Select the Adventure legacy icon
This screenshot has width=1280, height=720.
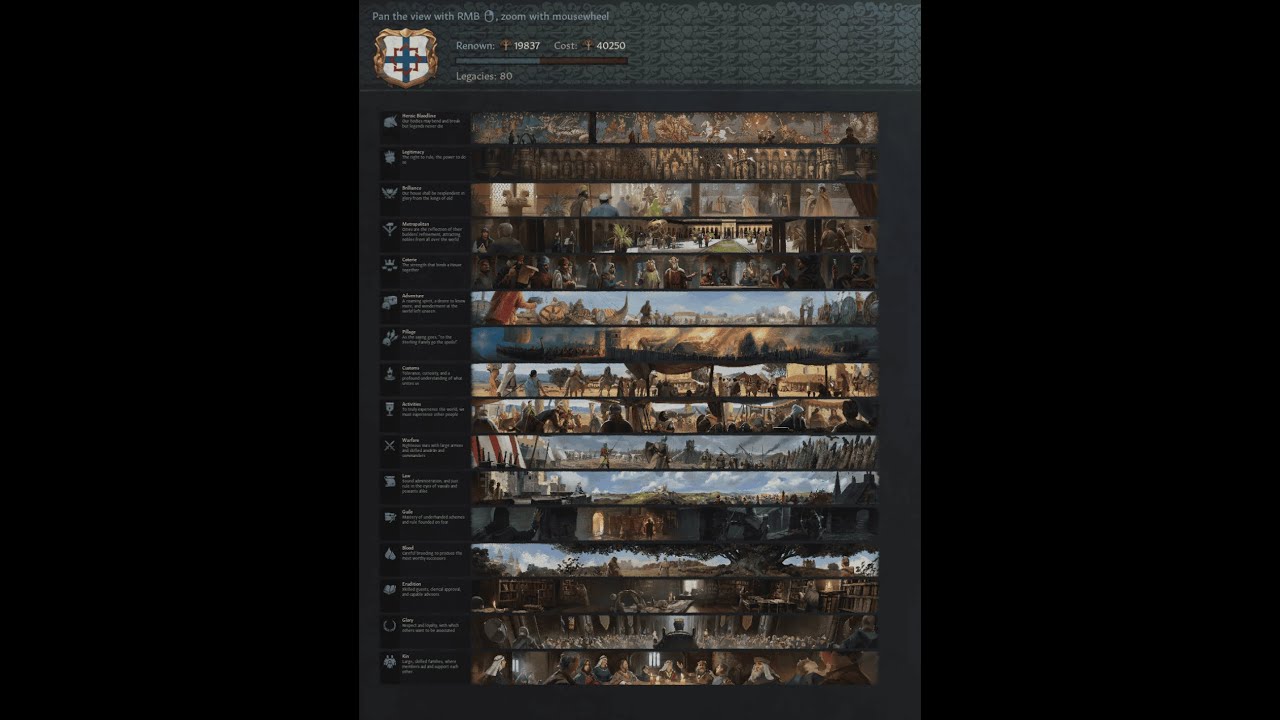pos(390,301)
